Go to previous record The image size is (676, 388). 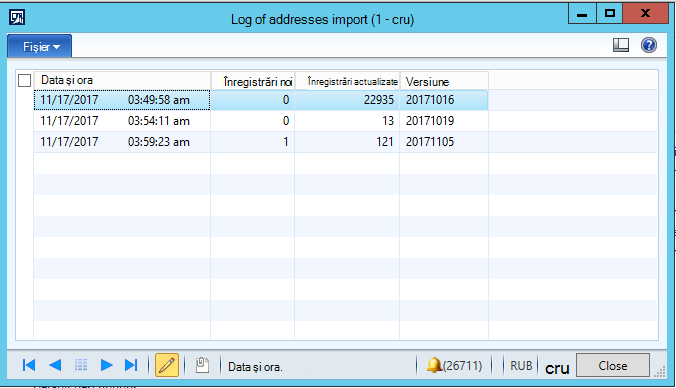(x=55, y=365)
